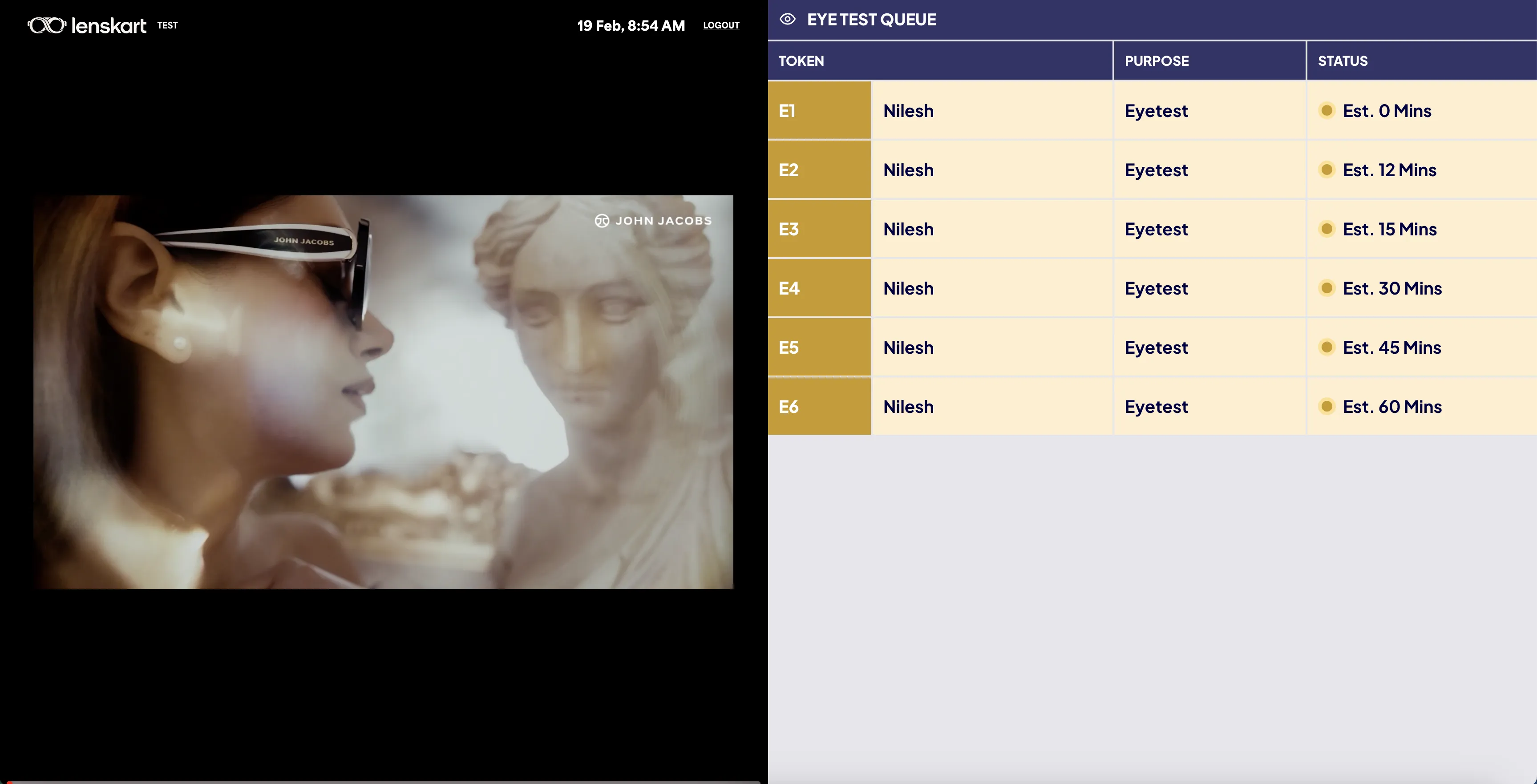
Task: Click the status dot for Est. 15 Mins
Action: click(x=1327, y=229)
